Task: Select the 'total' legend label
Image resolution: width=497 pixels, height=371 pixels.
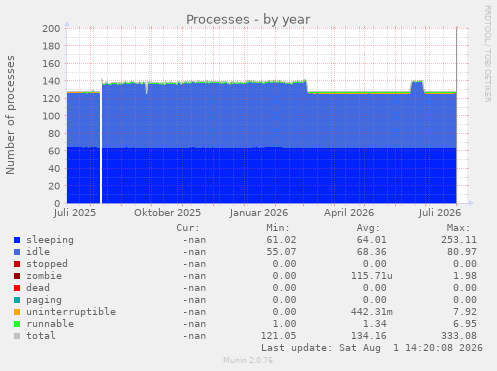Action: [41, 336]
